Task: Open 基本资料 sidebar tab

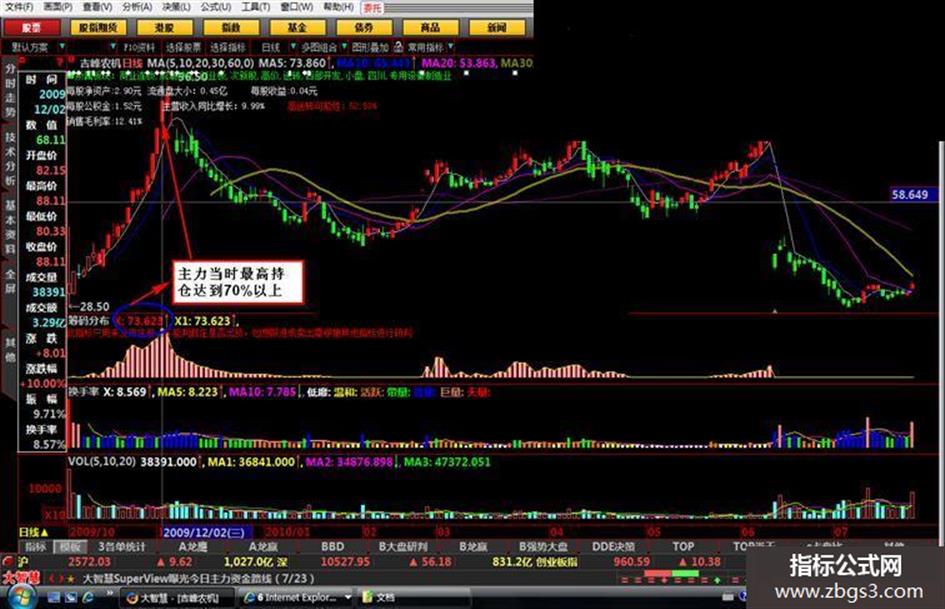Action: [x=10, y=227]
